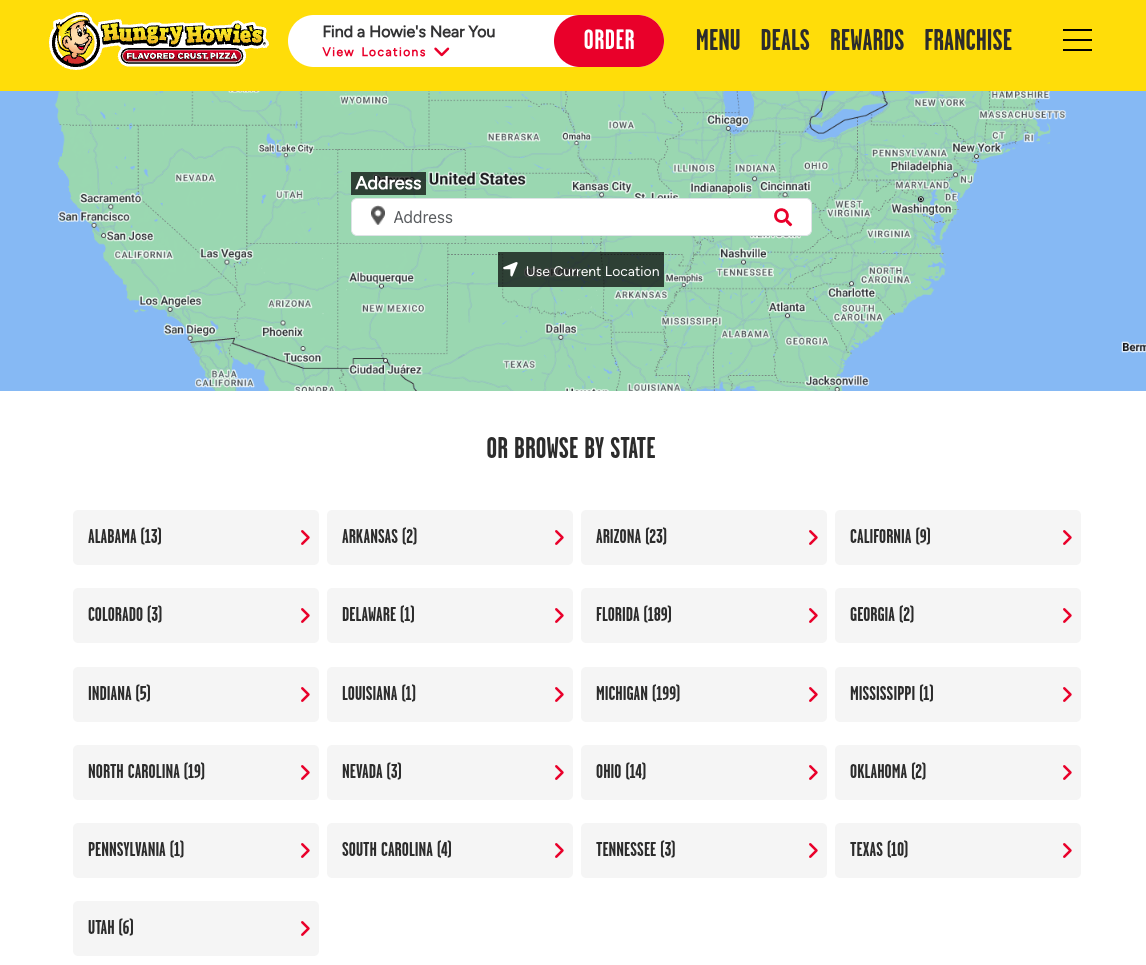Open Ohio (14) locations

[704, 773]
